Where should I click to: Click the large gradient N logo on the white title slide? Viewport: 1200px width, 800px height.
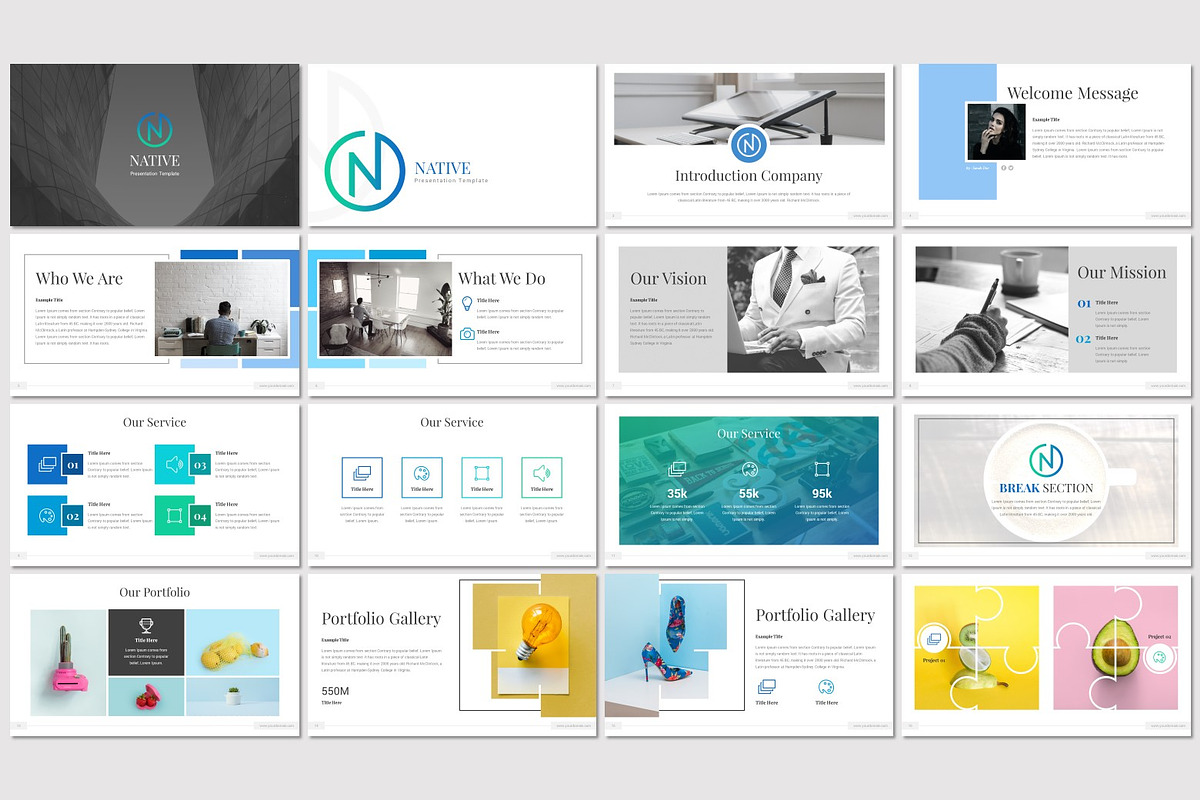[364, 169]
